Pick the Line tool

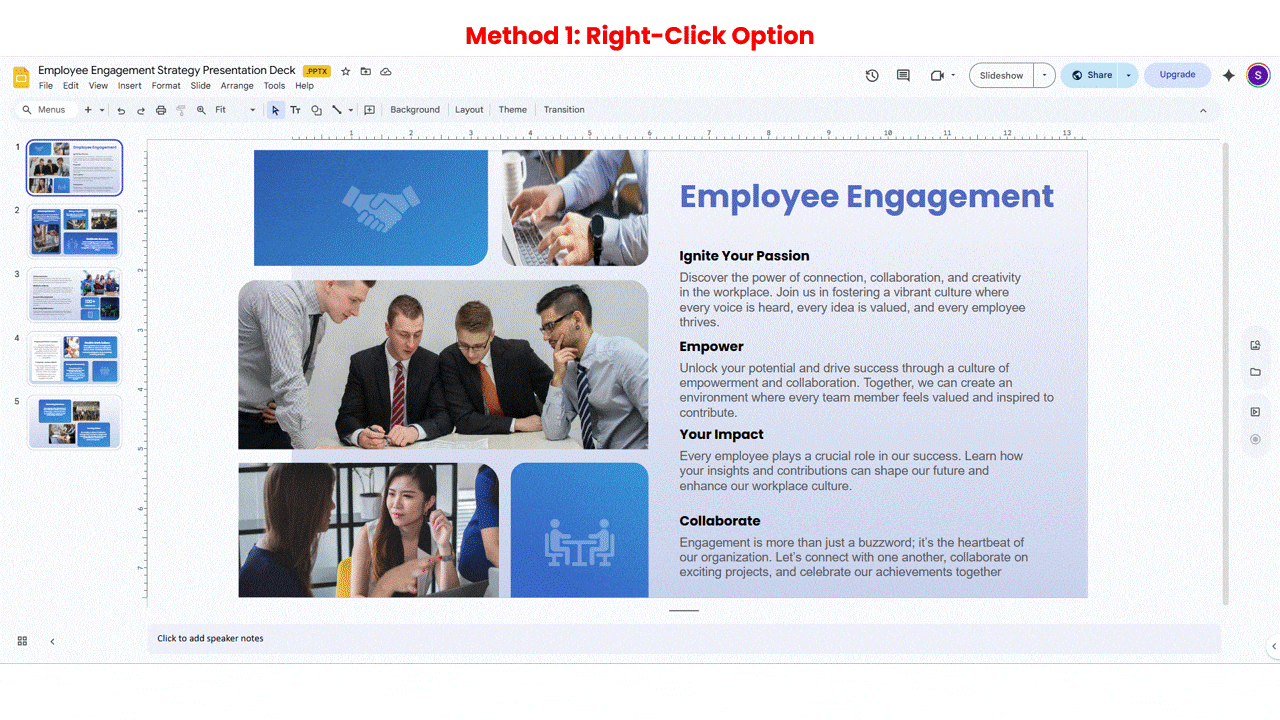pos(337,110)
